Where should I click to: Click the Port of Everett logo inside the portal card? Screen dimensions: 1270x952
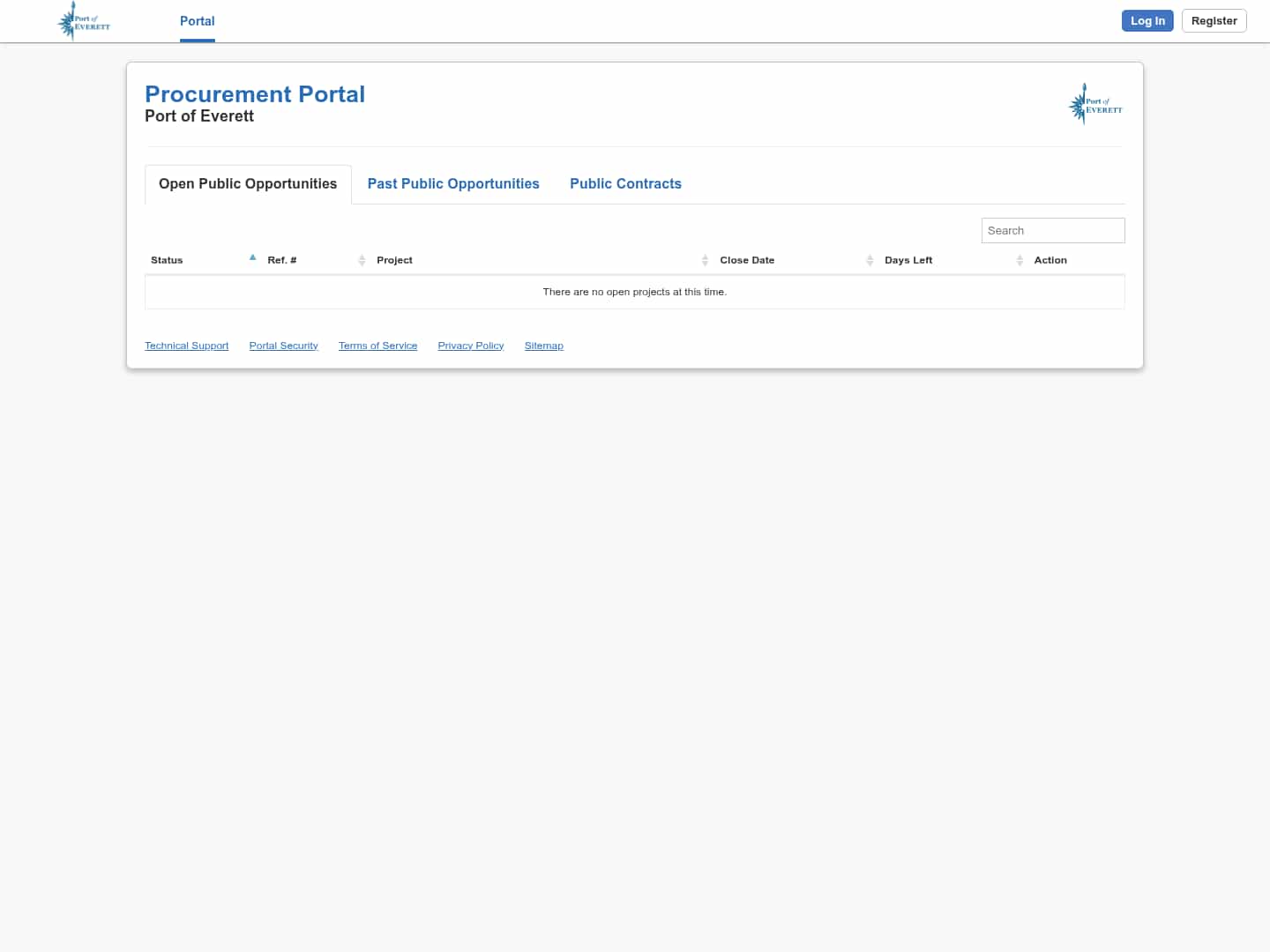click(1094, 104)
